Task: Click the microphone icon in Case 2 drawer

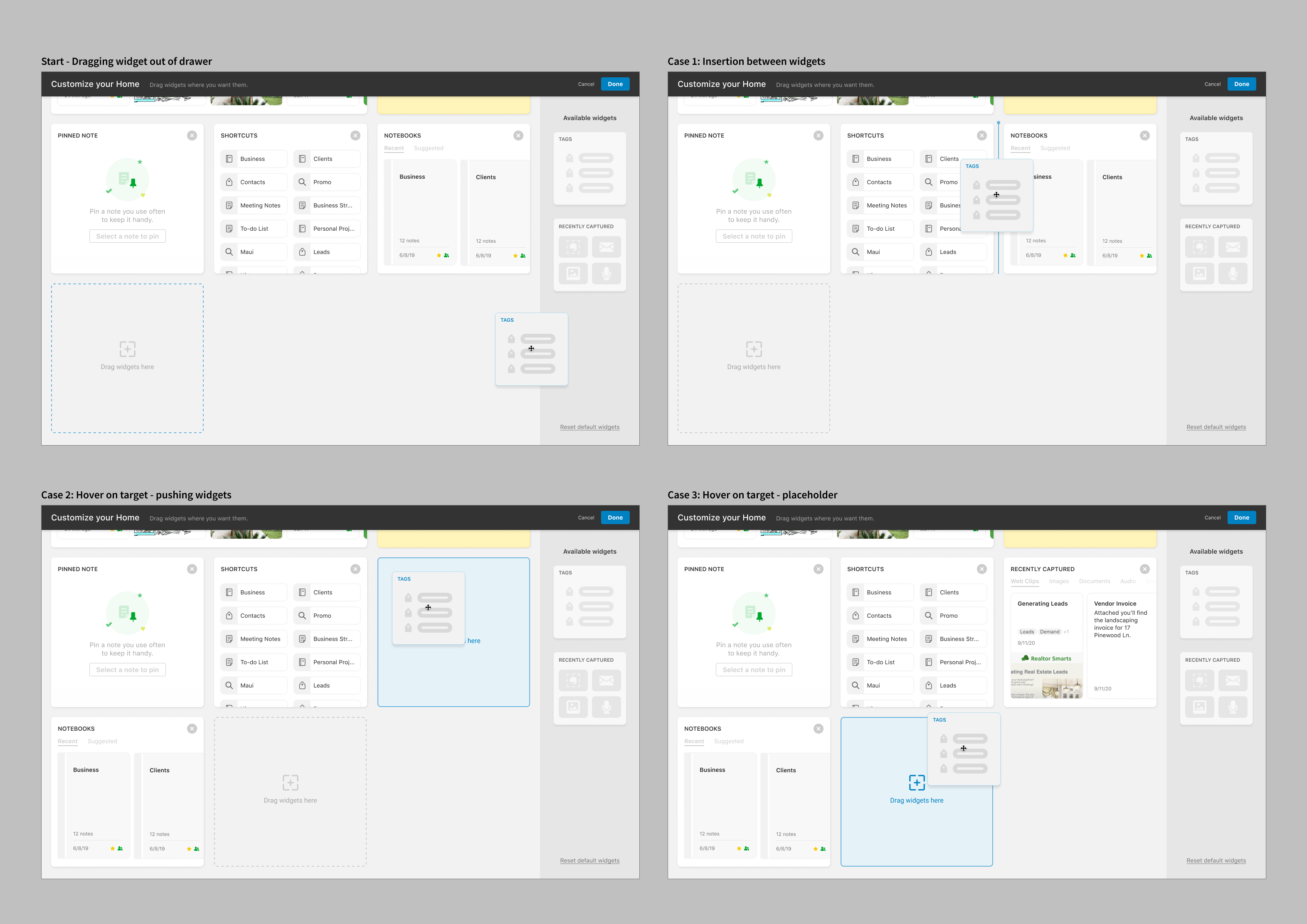Action: tap(606, 707)
